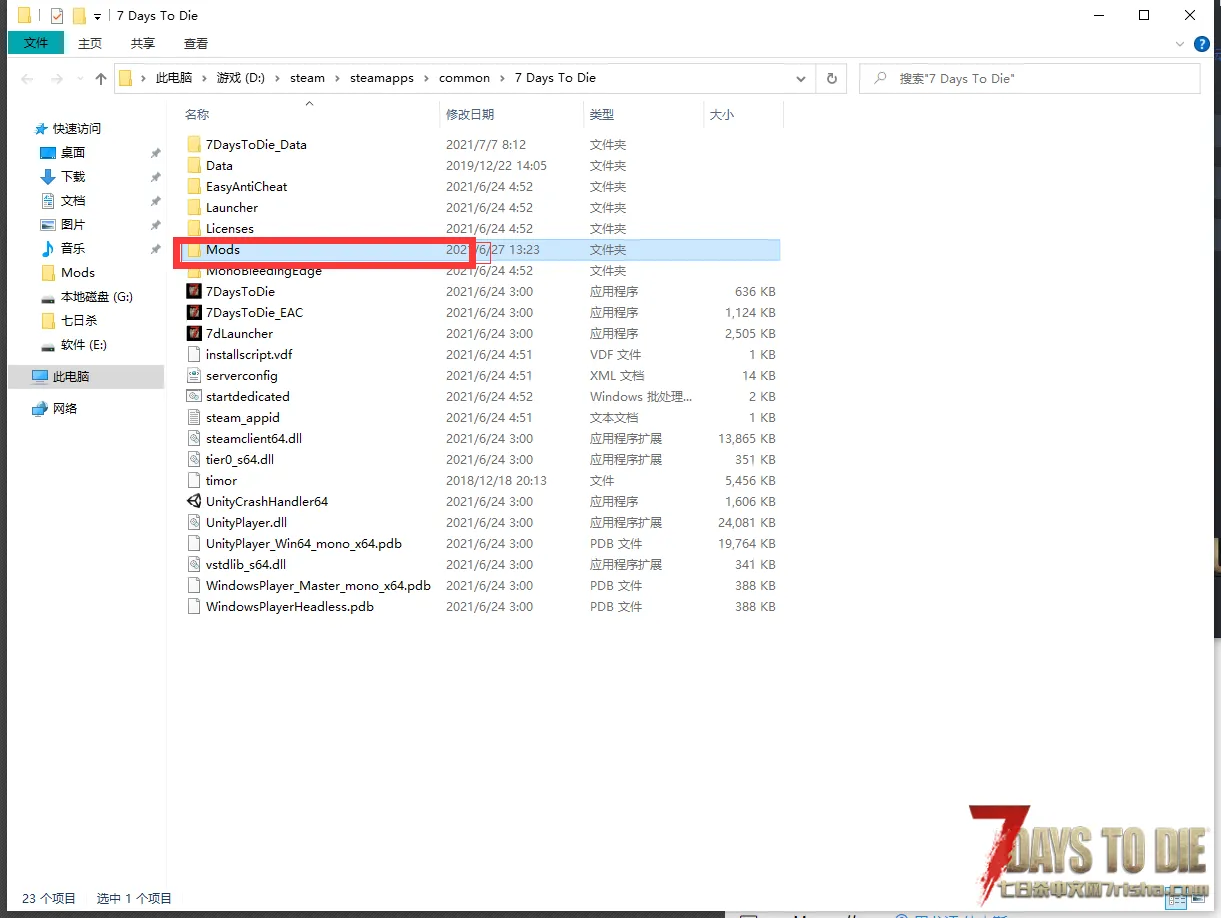Switch to the details view layout button
1221x918 pixels.
coord(1176,898)
